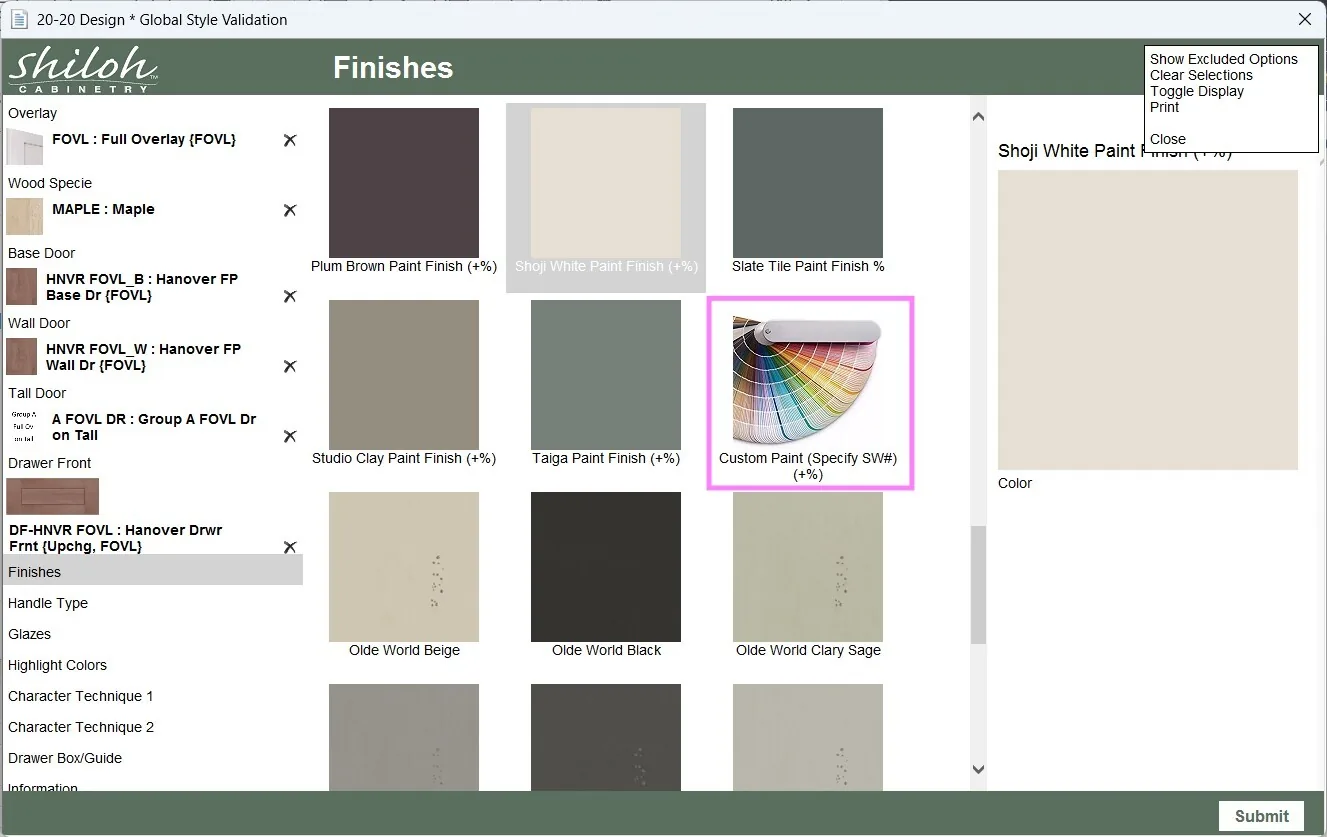Select the Drawer Box/Guide category
The height and width of the screenshot is (837, 1327).
[65, 758]
